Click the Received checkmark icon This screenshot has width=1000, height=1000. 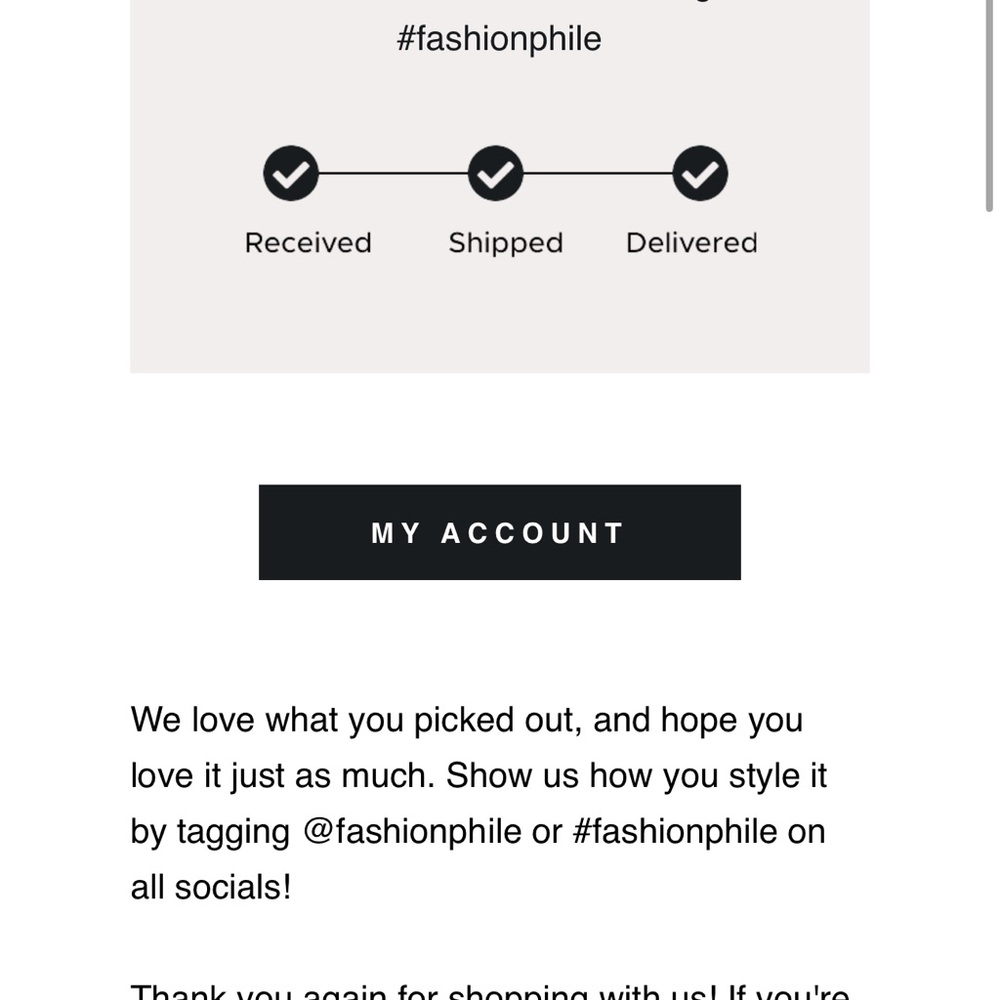pyautogui.click(x=291, y=173)
